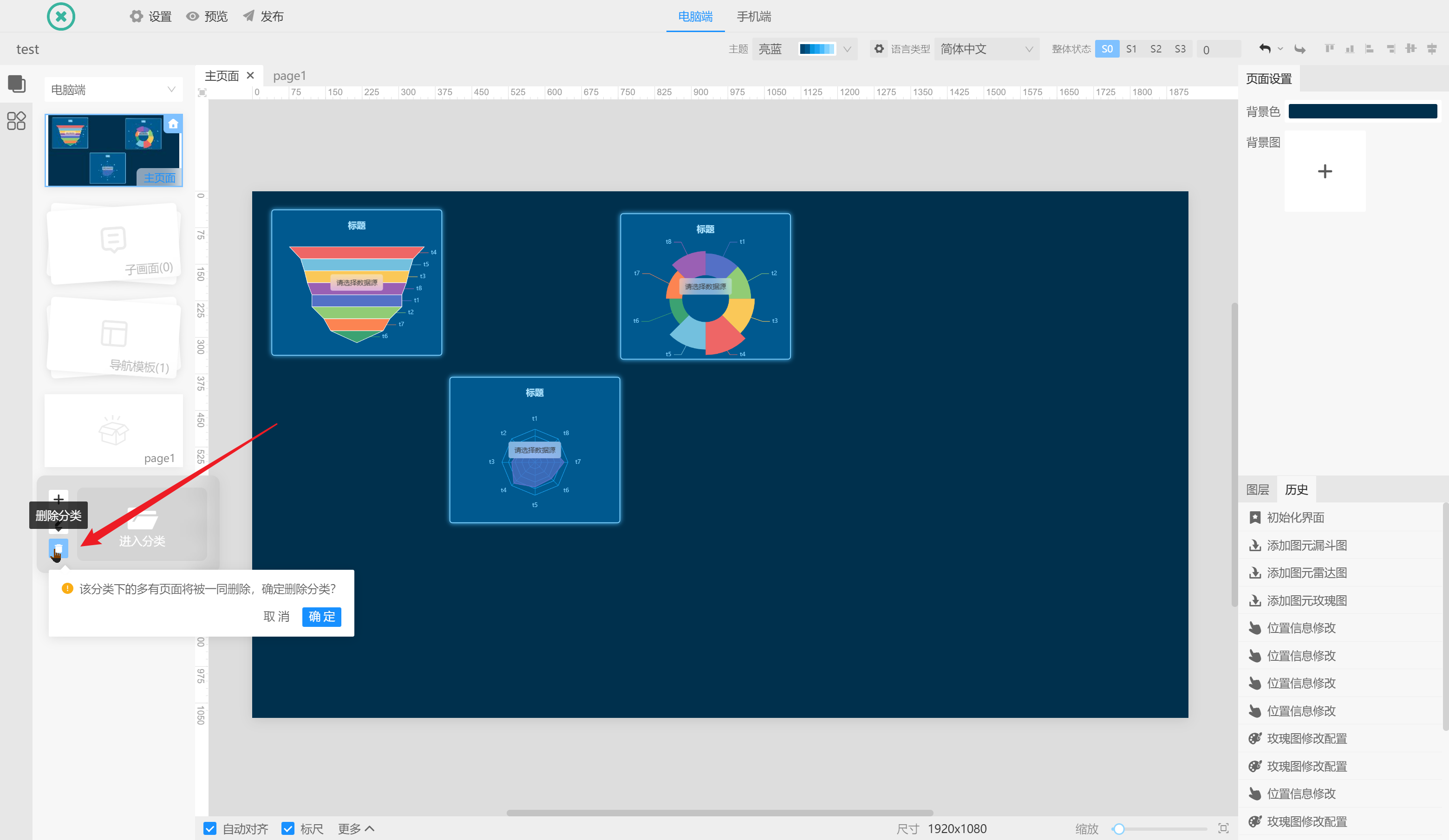
Task: Select overall state S0
Action: point(1107,49)
